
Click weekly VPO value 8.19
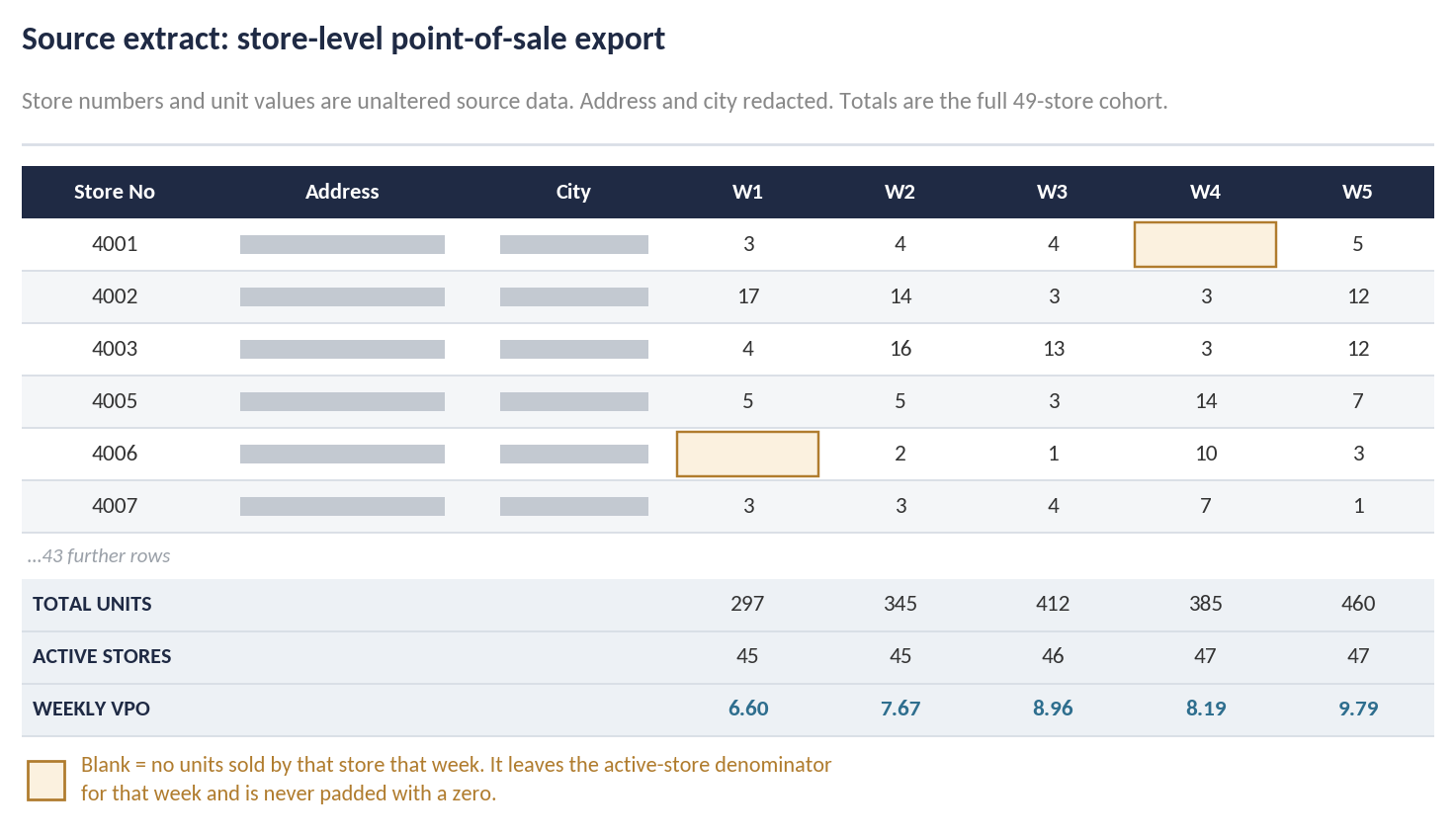[x=1206, y=709]
